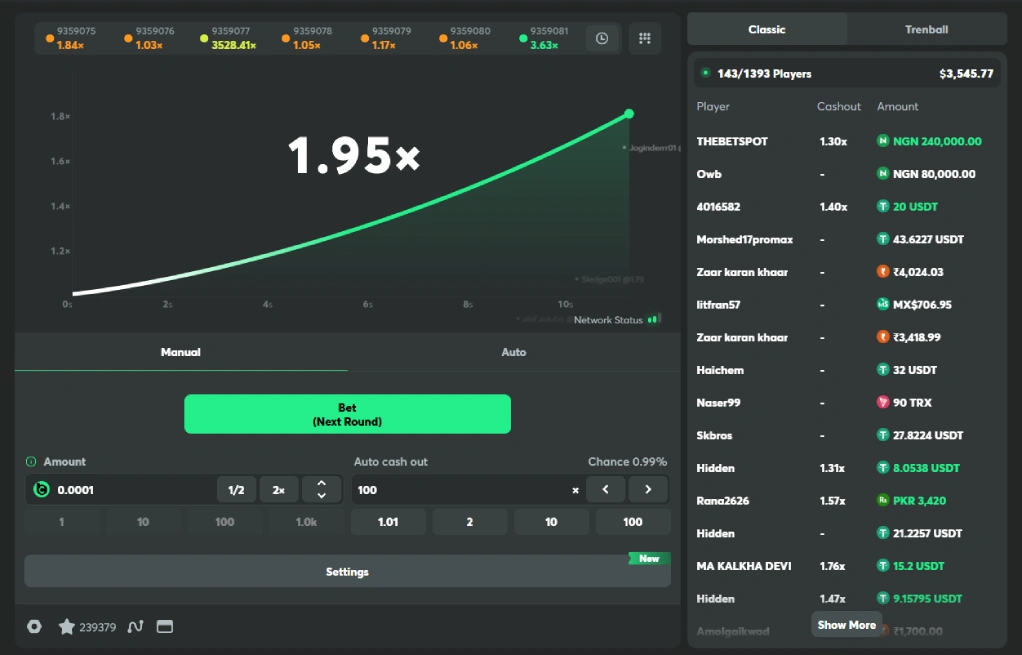Open the Settings bar
Screen dimensions: 1022x655
(347, 571)
